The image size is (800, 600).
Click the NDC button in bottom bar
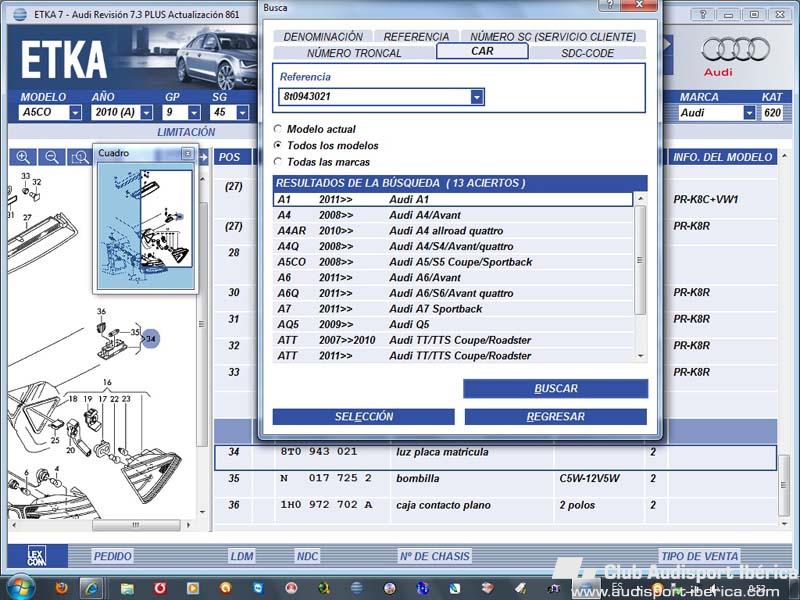(x=307, y=556)
